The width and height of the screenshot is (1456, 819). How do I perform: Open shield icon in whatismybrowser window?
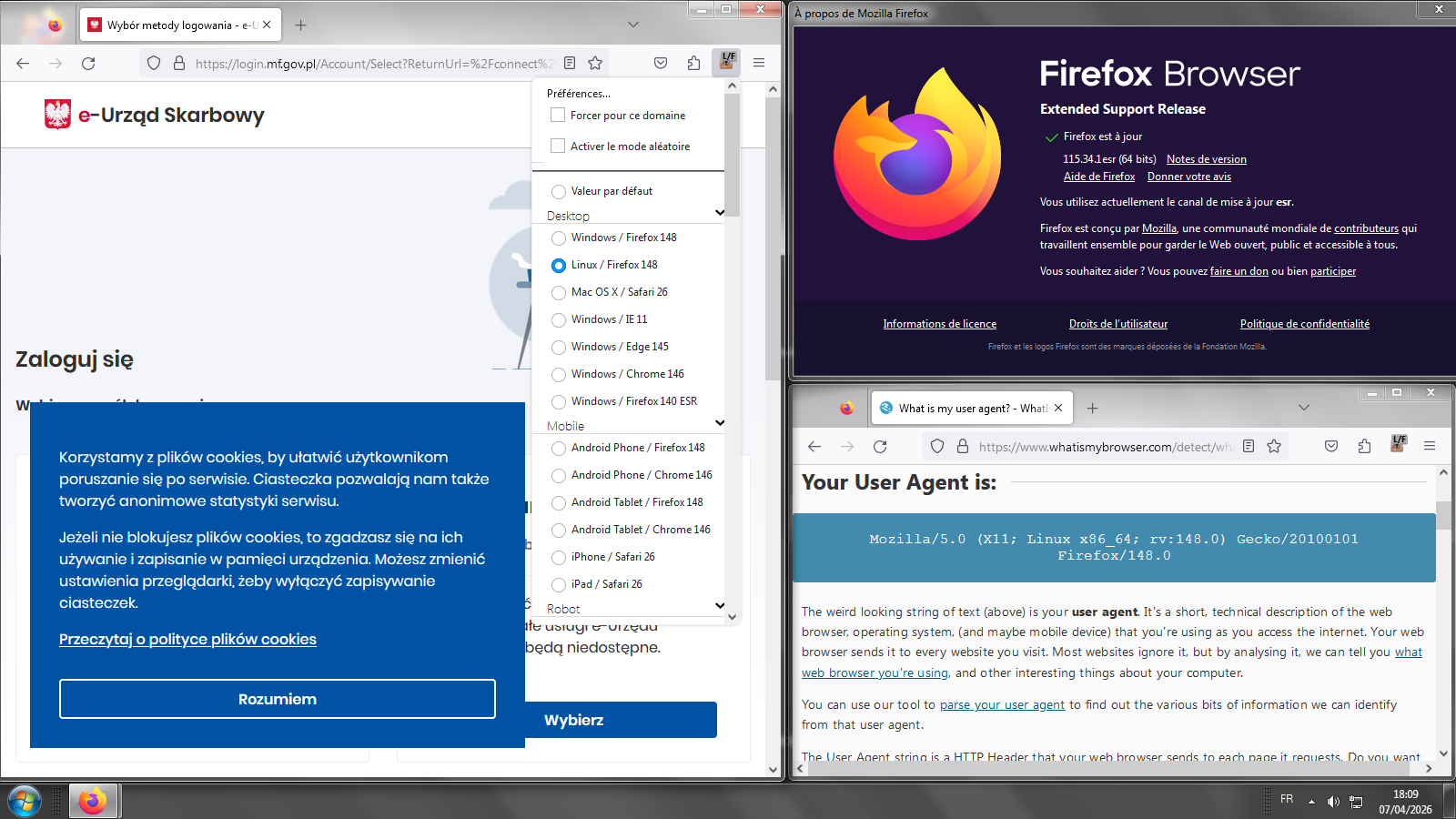point(937,447)
